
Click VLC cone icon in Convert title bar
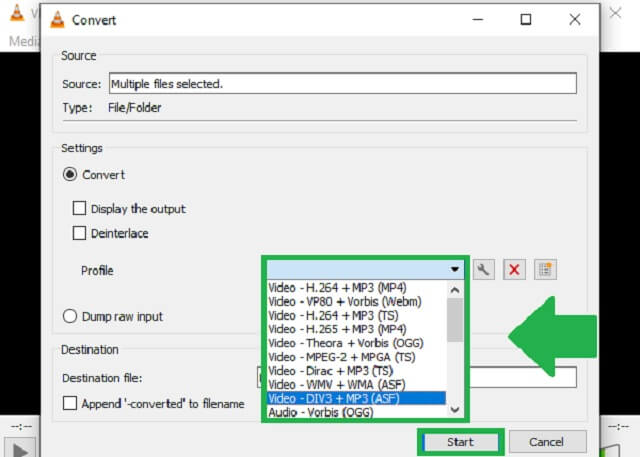click(57, 20)
